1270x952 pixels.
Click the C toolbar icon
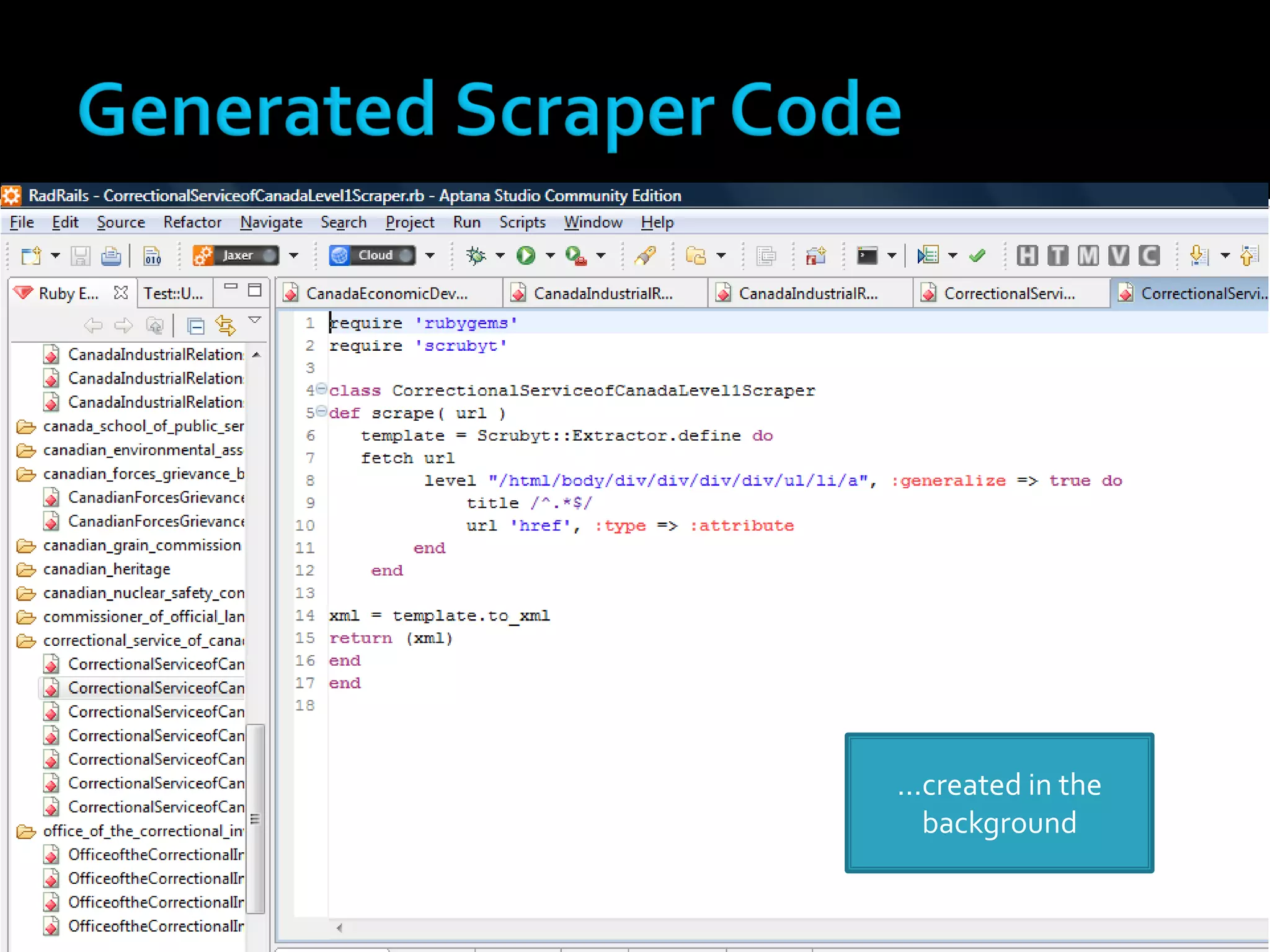pos(1148,255)
